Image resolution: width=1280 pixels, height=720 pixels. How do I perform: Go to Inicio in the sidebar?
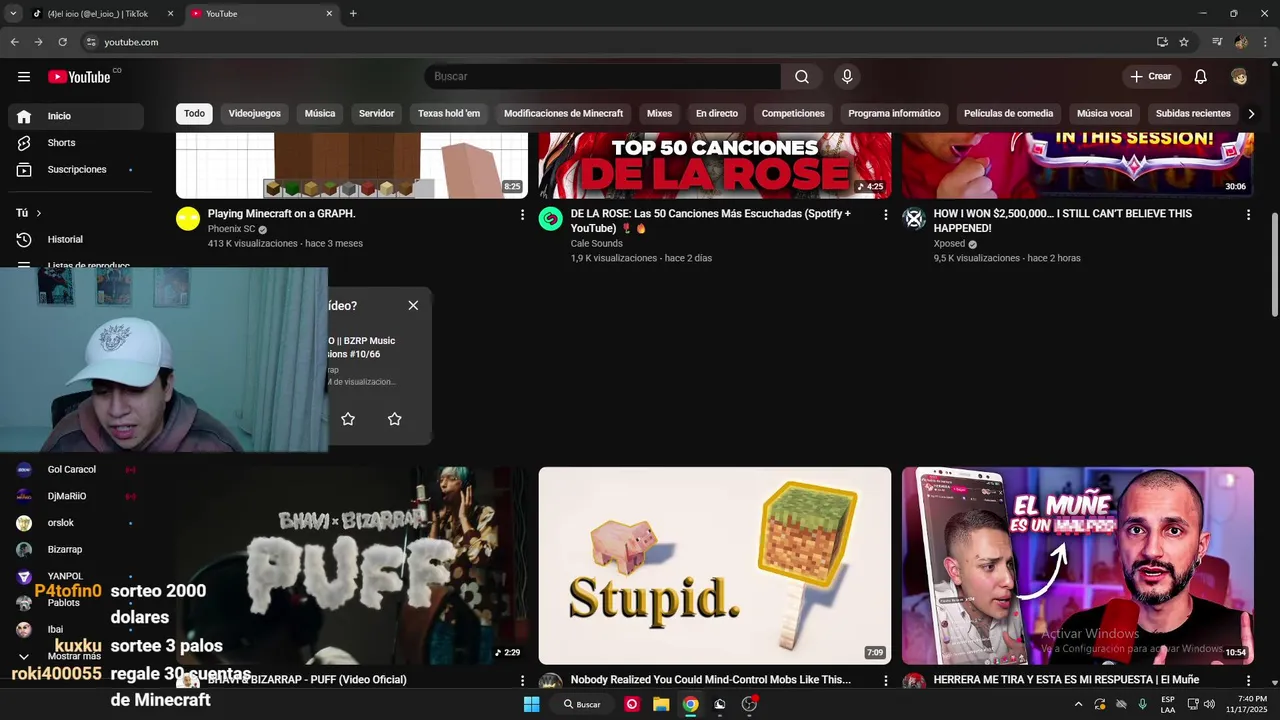[x=76, y=116]
